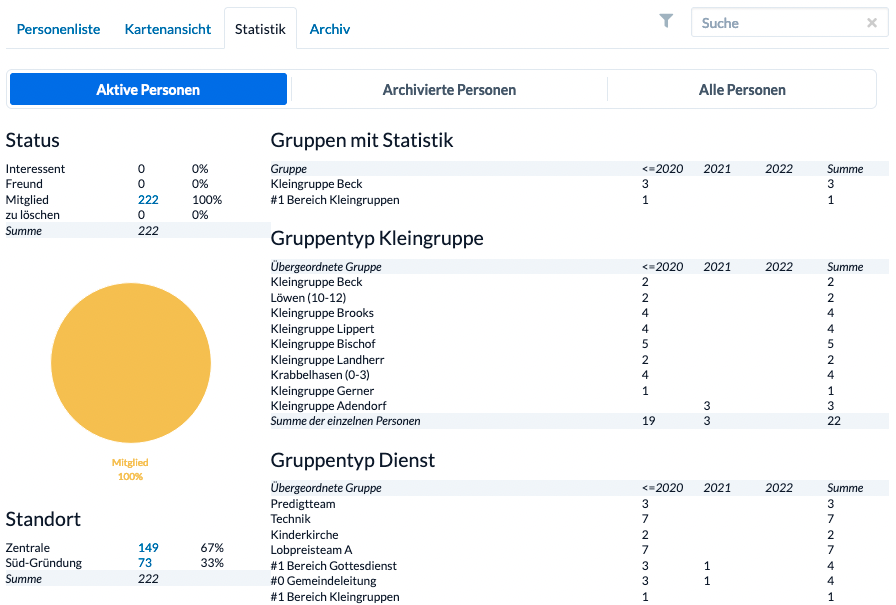896x605 pixels.
Task: Clear the search field with the X
Action: click(x=871, y=23)
